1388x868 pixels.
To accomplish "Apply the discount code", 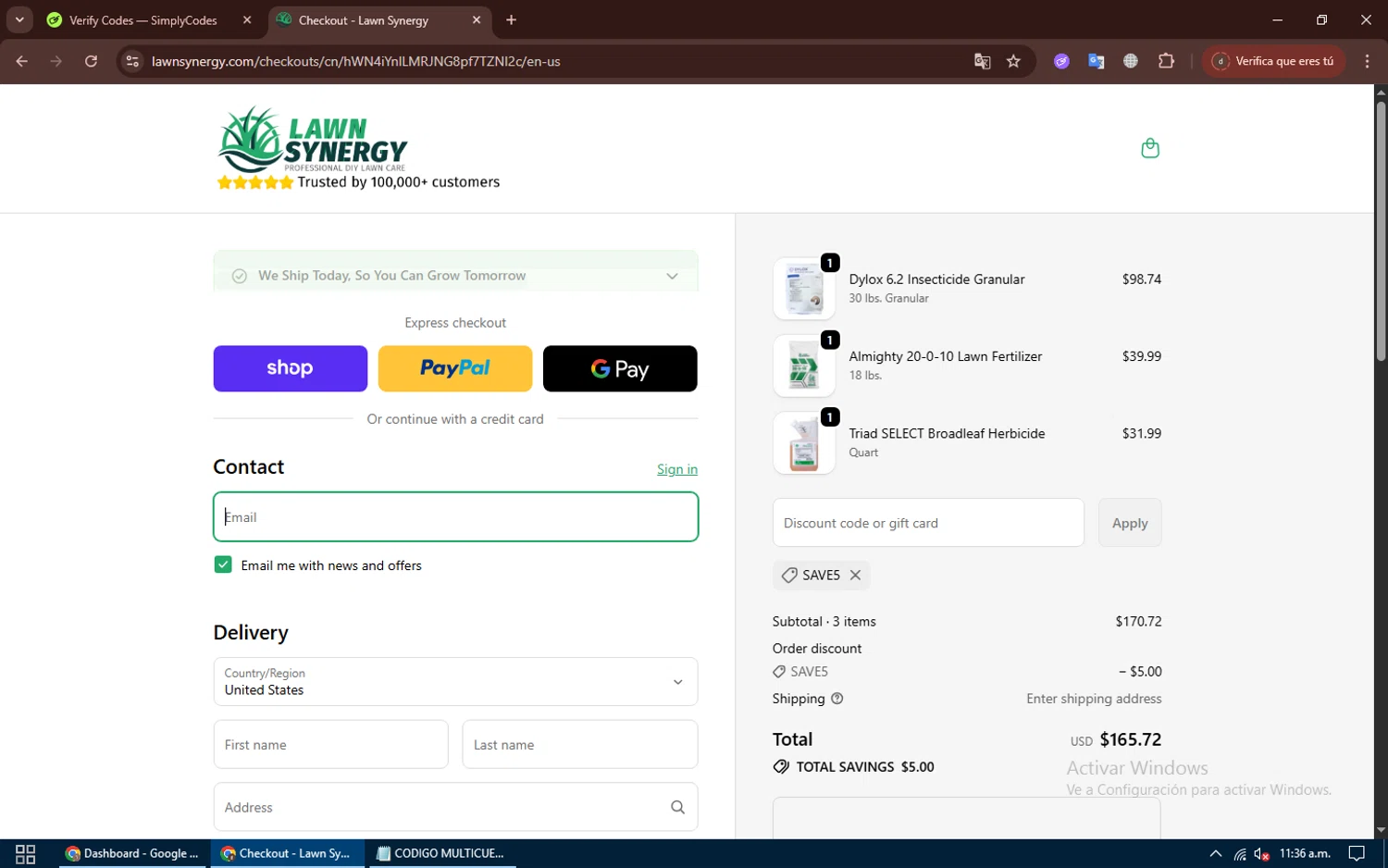I will [1130, 523].
